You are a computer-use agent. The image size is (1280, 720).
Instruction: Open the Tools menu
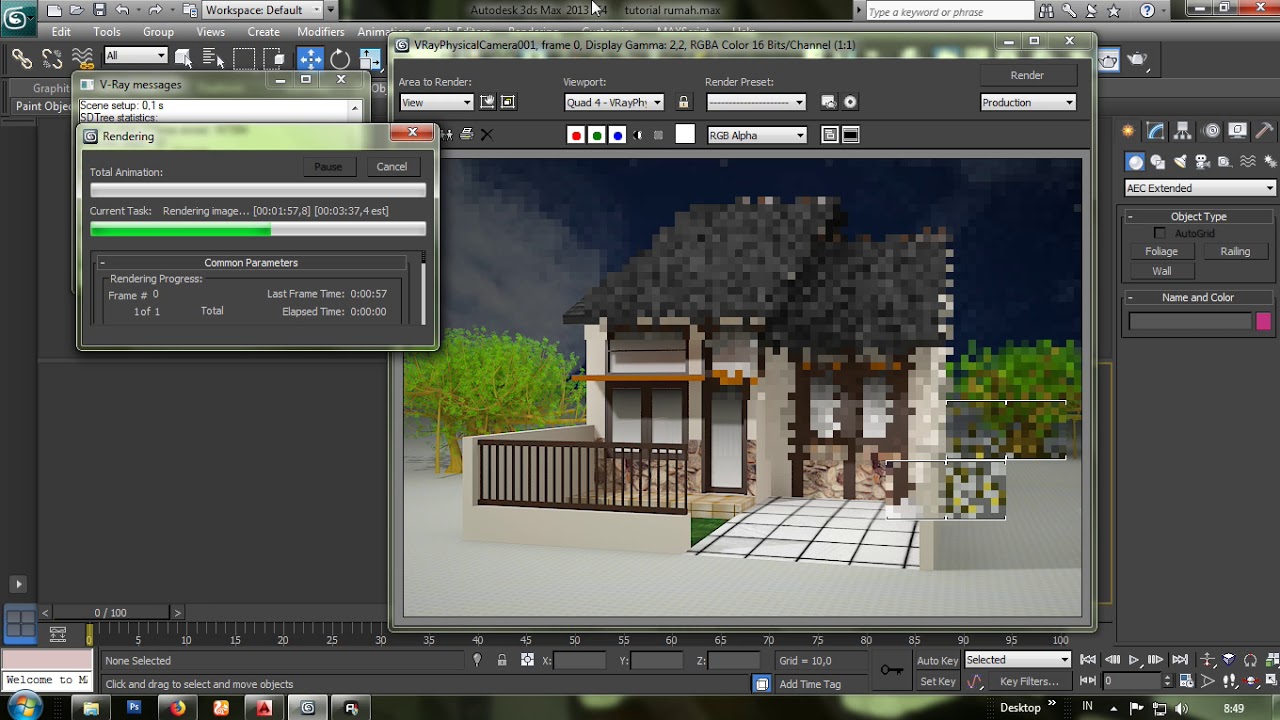[107, 32]
